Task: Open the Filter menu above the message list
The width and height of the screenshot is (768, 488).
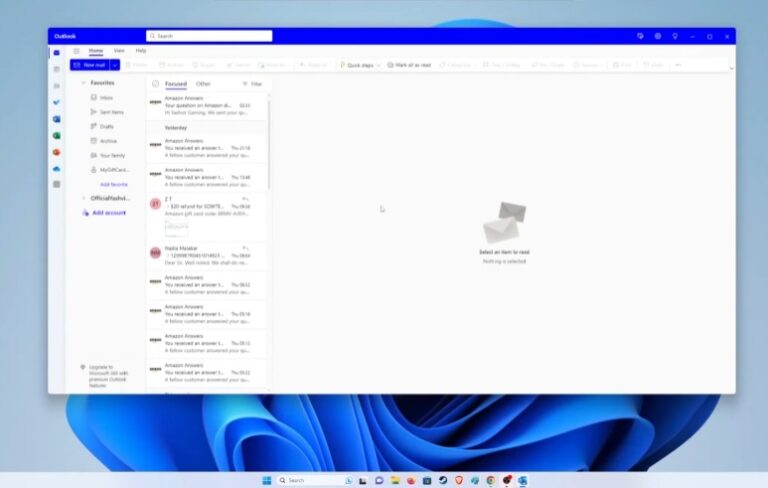Action: [253, 84]
